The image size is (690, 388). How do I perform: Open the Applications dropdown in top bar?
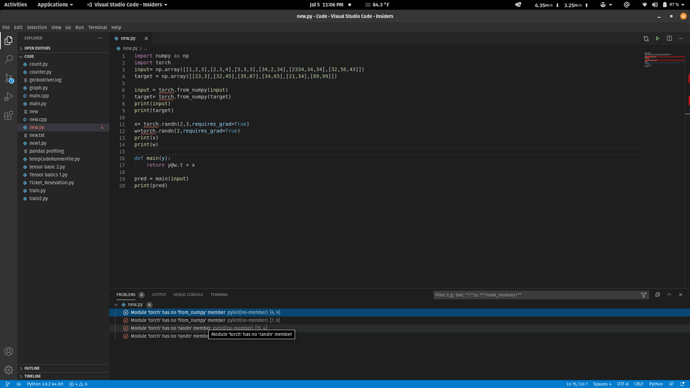55,5
